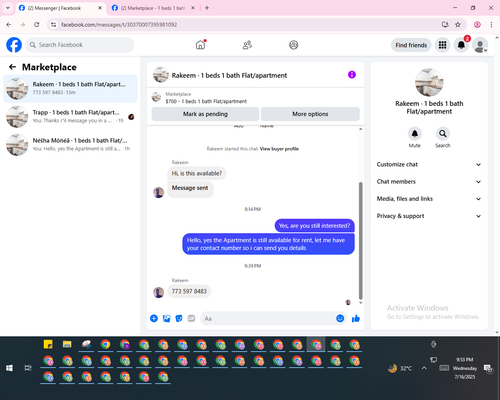This screenshot has width=500, height=400.
Task: Reload the page in Chrome
Action: click(x=37, y=24)
